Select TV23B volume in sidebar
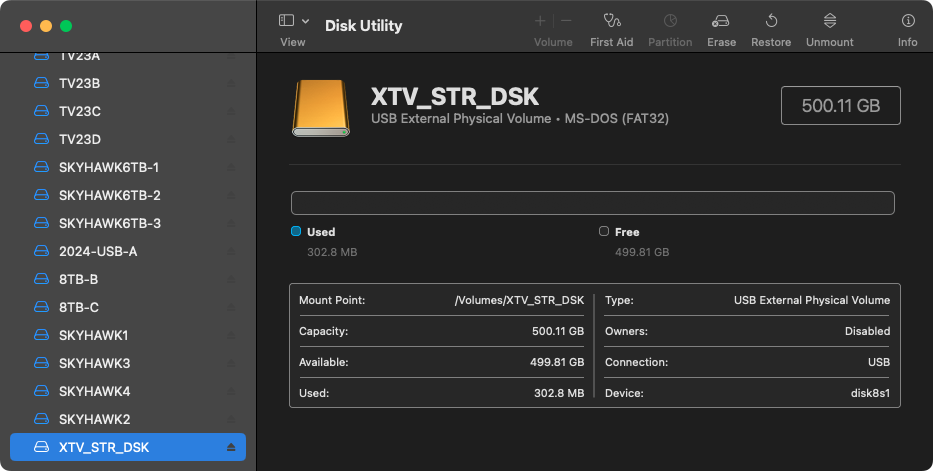Screen dimensions: 933x471 (x=128, y=83)
